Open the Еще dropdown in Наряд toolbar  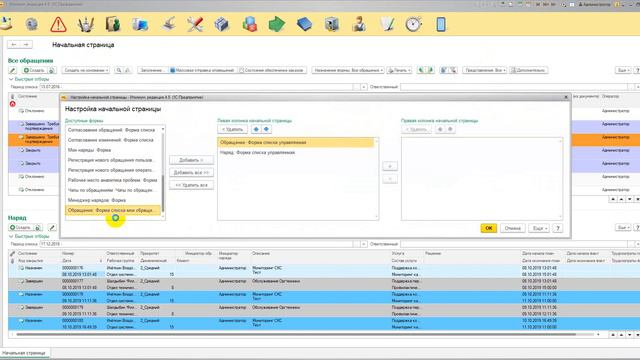(623, 227)
